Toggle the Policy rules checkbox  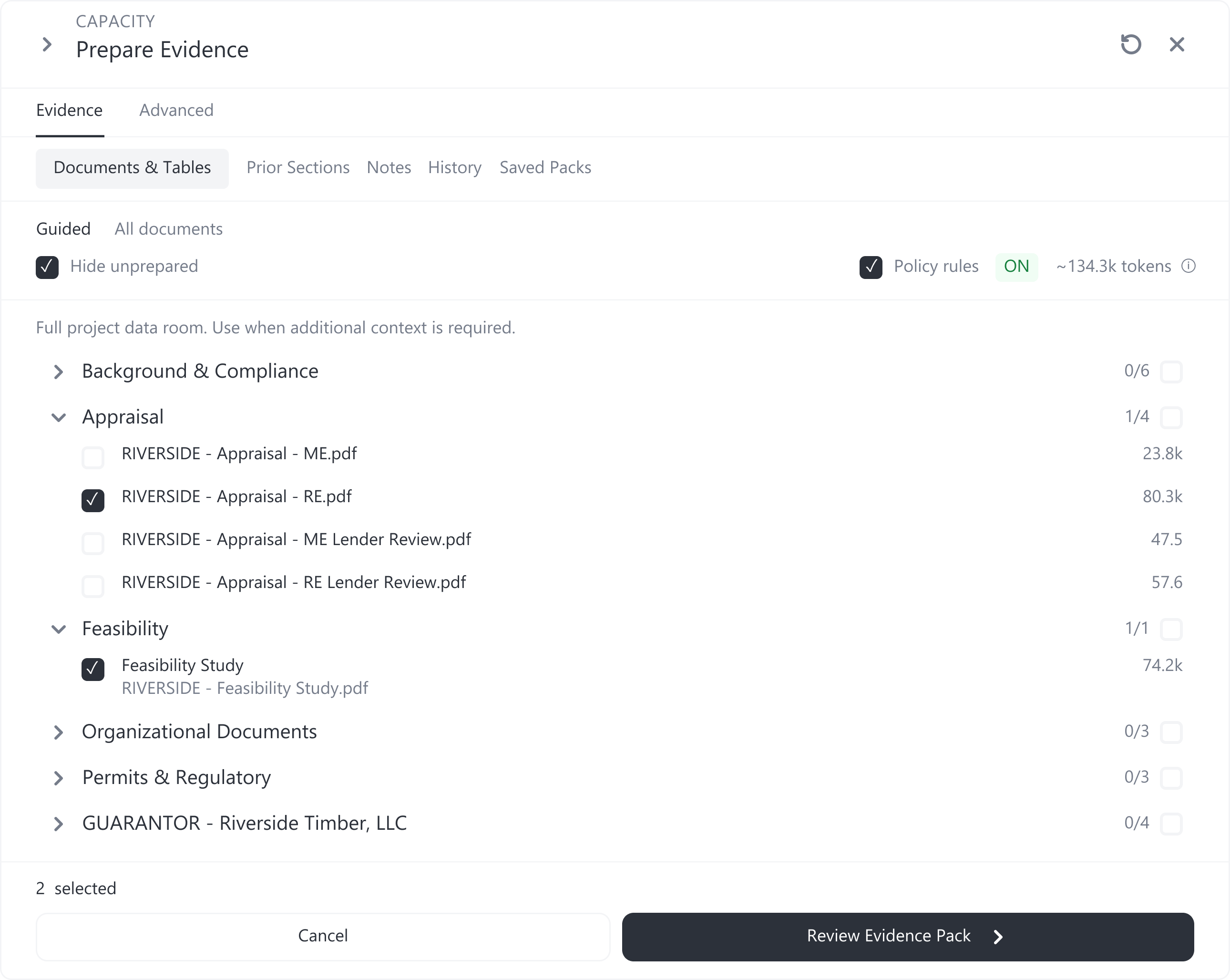tap(871, 267)
